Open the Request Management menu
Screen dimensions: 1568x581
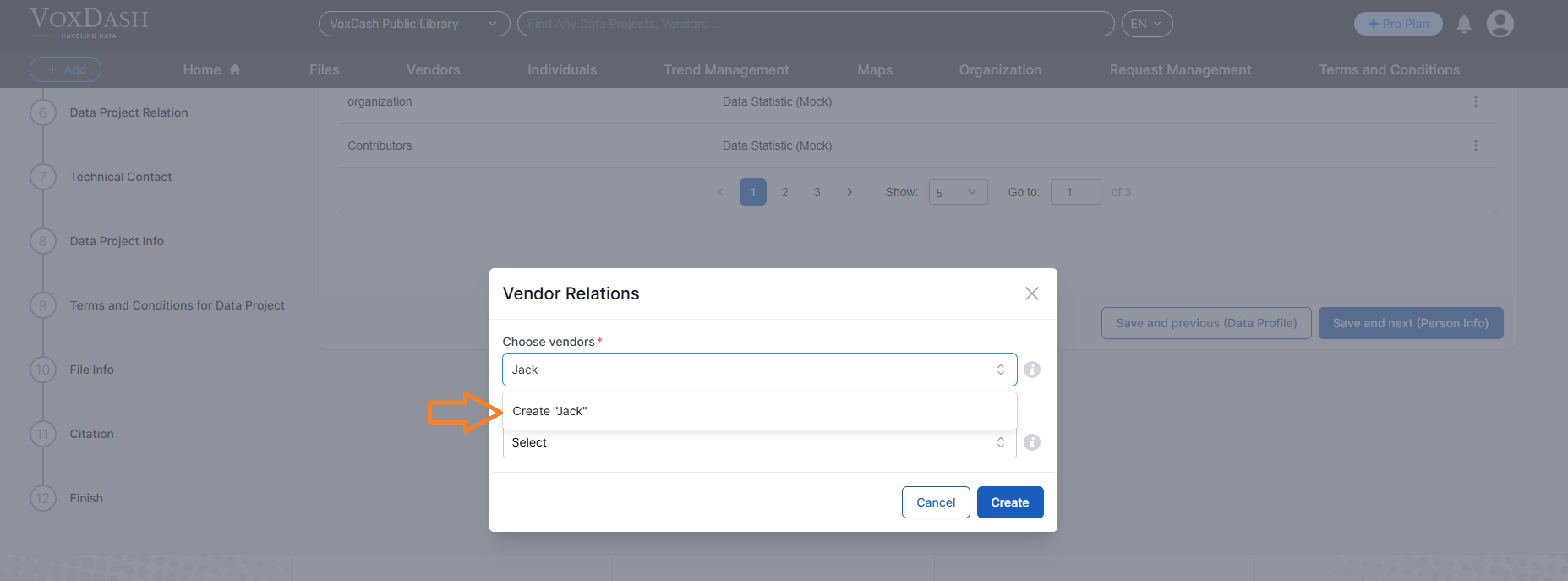click(x=1180, y=69)
